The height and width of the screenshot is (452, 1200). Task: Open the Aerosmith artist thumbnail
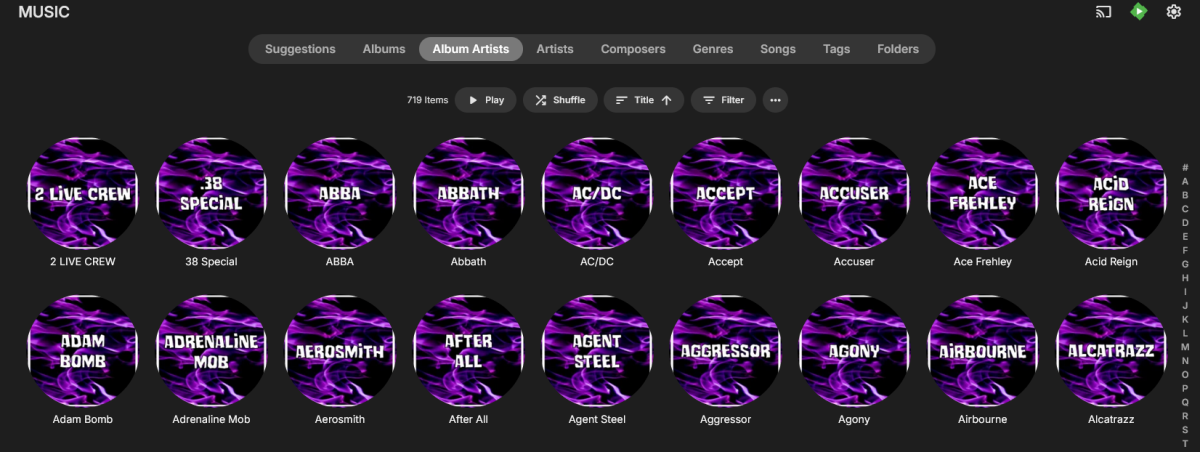click(340, 350)
